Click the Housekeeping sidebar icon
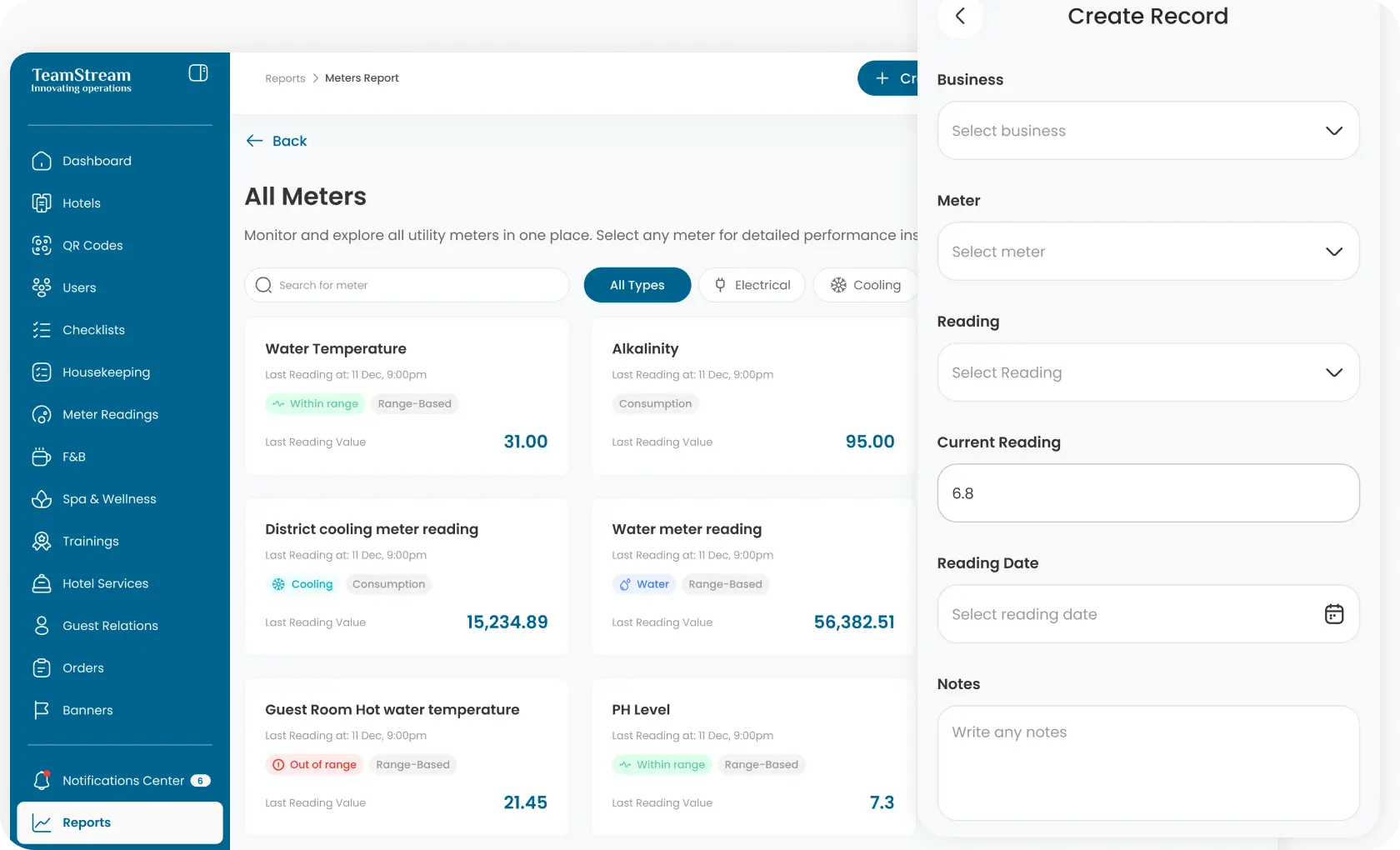The width and height of the screenshot is (1400, 850). tap(42, 372)
